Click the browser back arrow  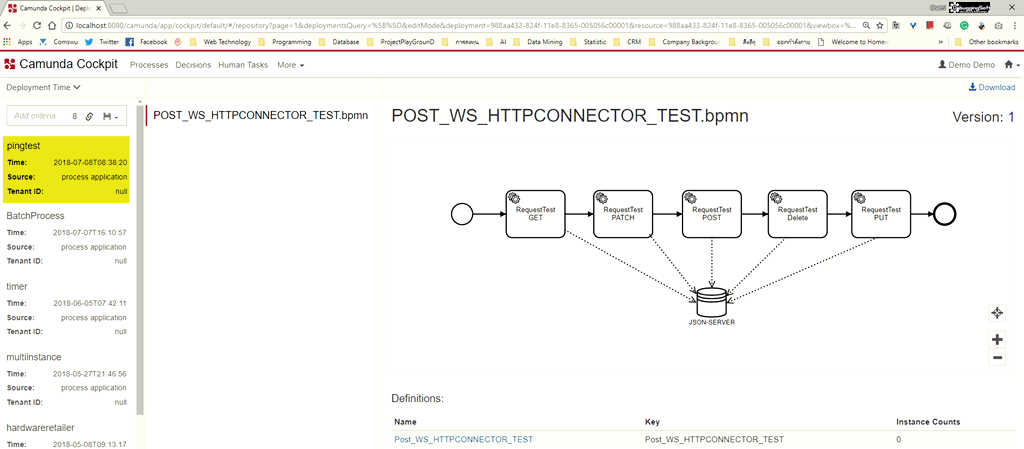click(x=8, y=25)
